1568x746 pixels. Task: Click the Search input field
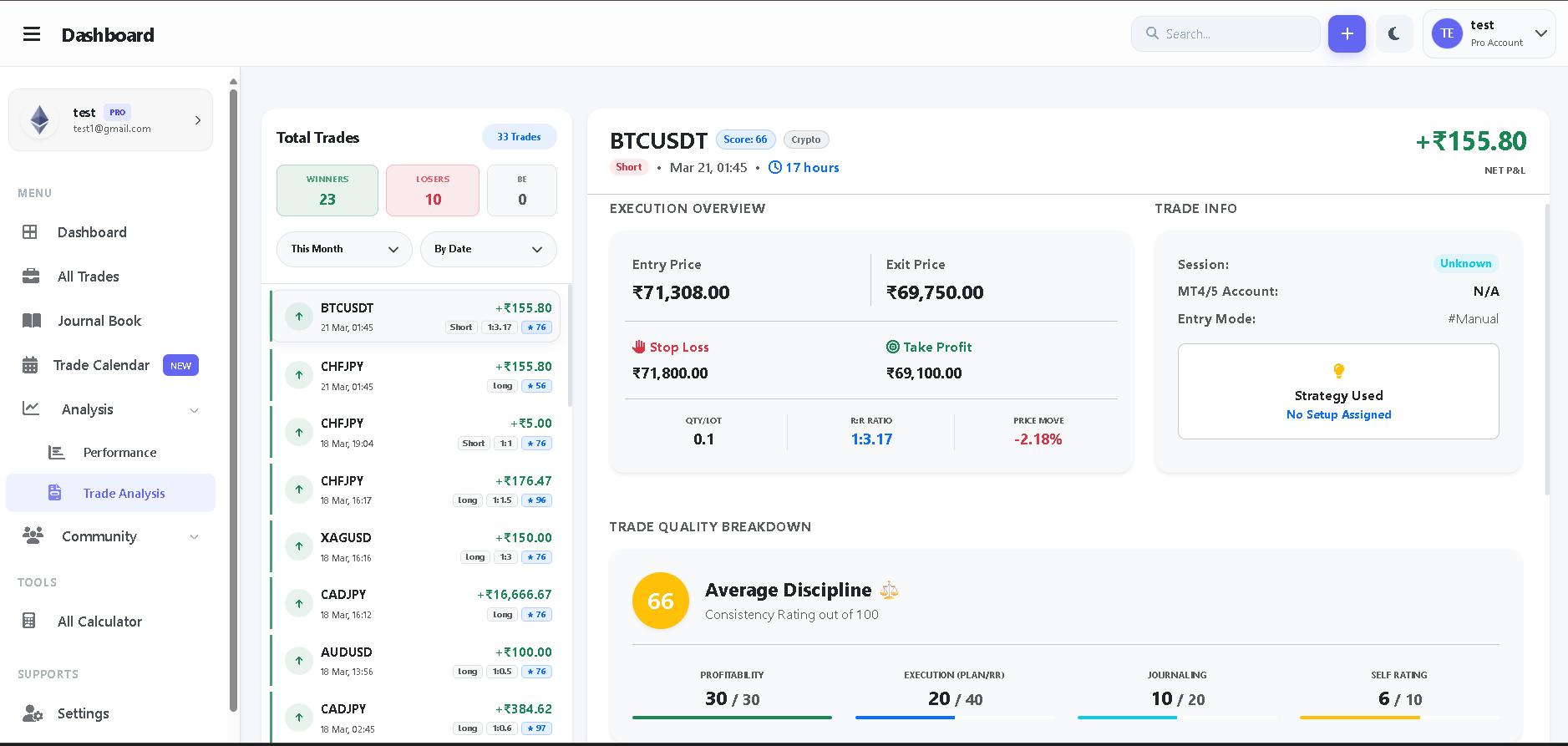pos(1225,33)
